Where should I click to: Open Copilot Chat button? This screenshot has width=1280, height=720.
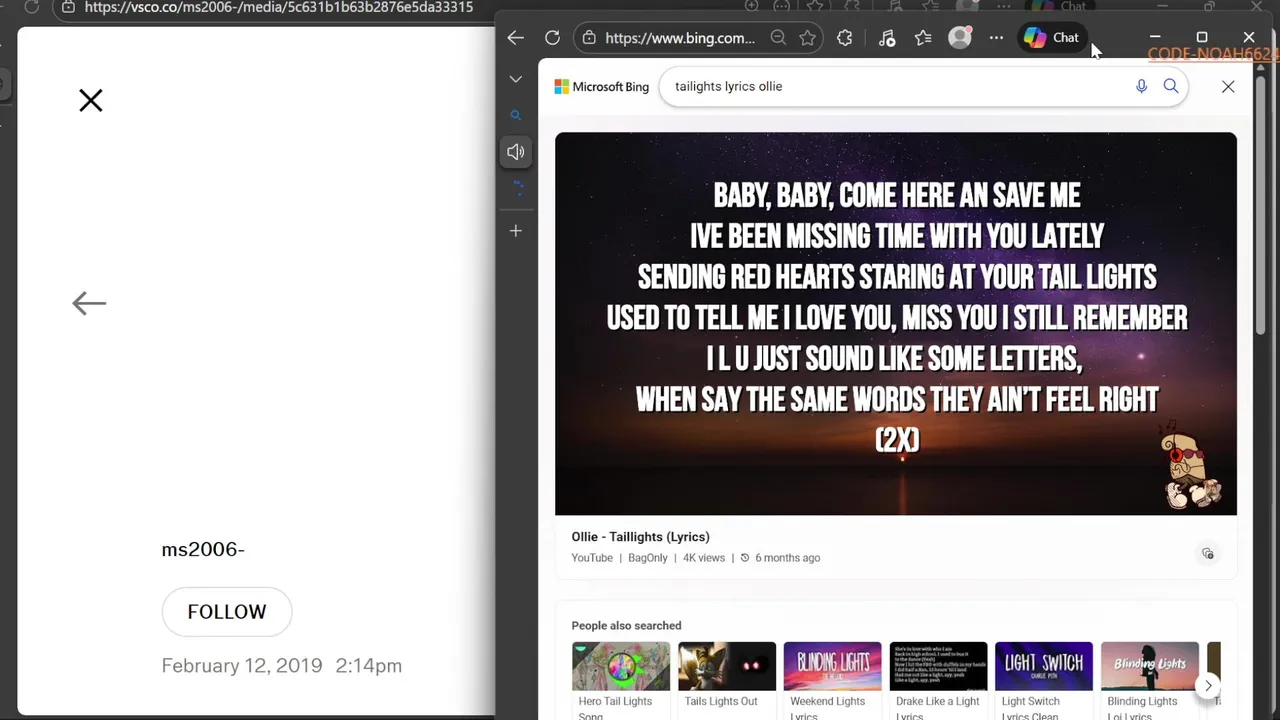pyautogui.click(x=1051, y=38)
